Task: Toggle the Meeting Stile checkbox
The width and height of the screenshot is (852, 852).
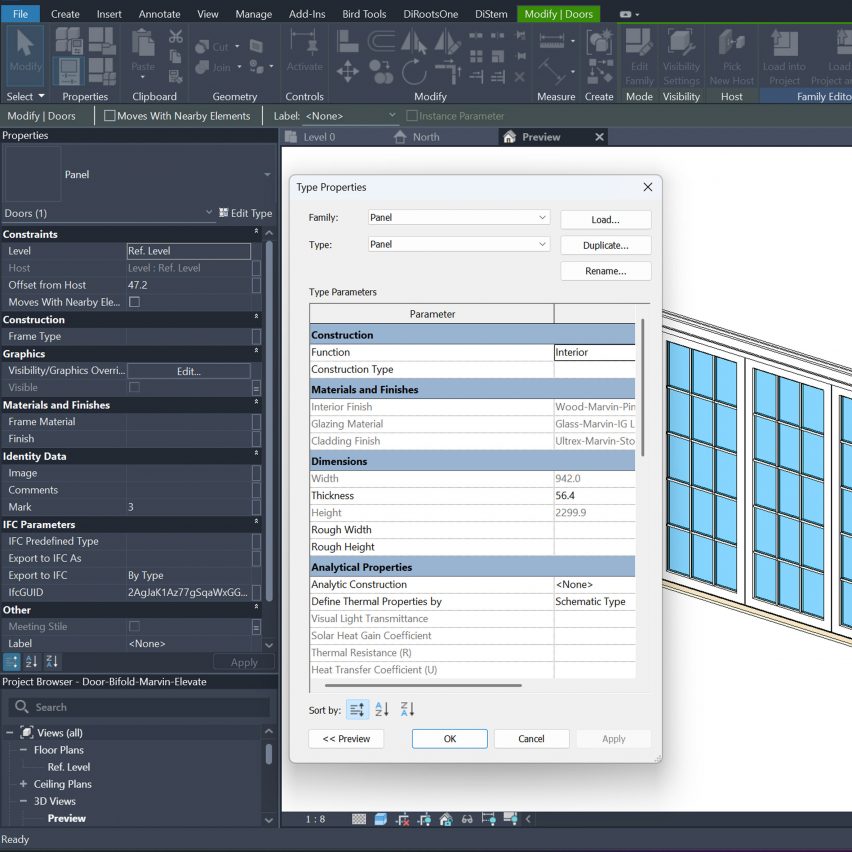Action: coord(134,626)
